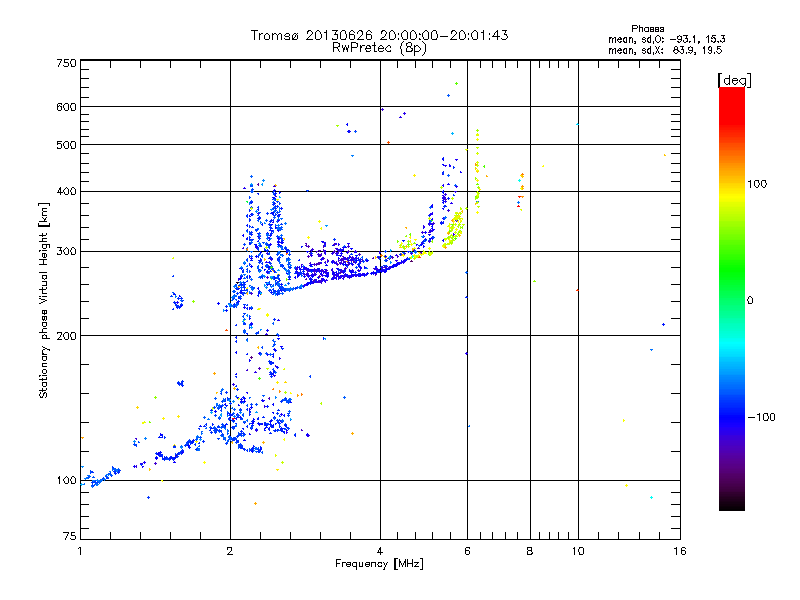Click the y-axis tick label '100'
This screenshot has height=600, width=800.
click(x=66, y=481)
